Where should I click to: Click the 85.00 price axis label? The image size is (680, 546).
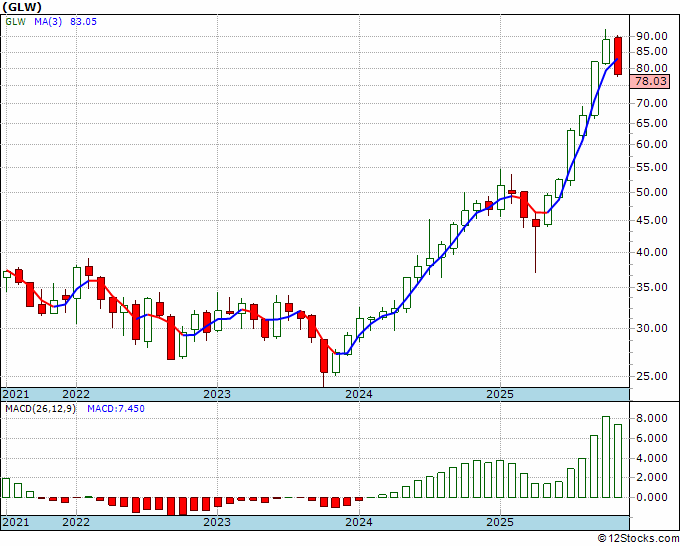(651, 52)
